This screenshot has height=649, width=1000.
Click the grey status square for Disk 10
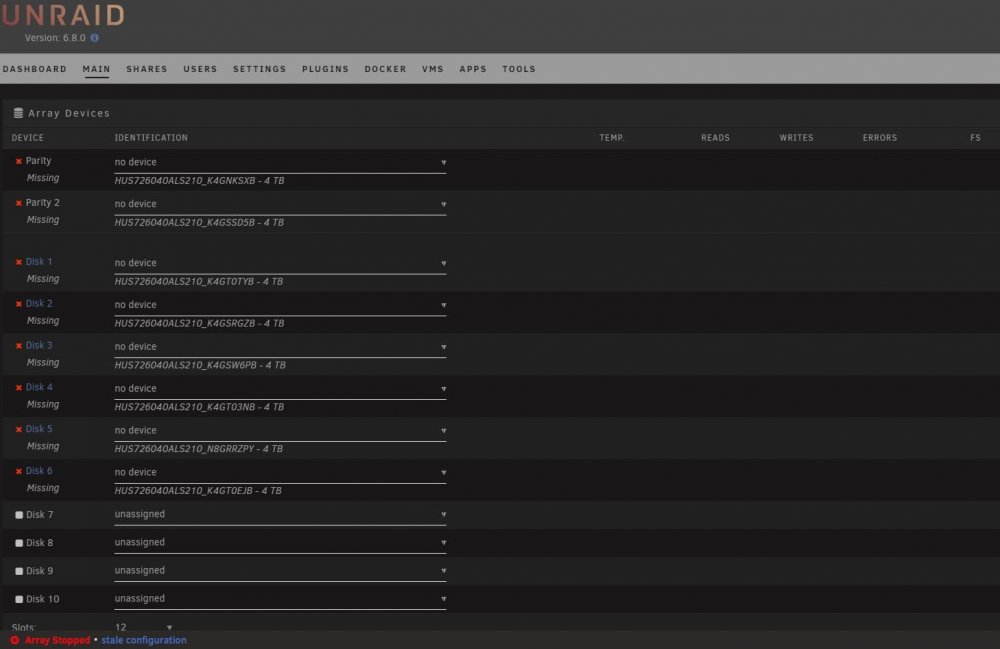(x=19, y=599)
